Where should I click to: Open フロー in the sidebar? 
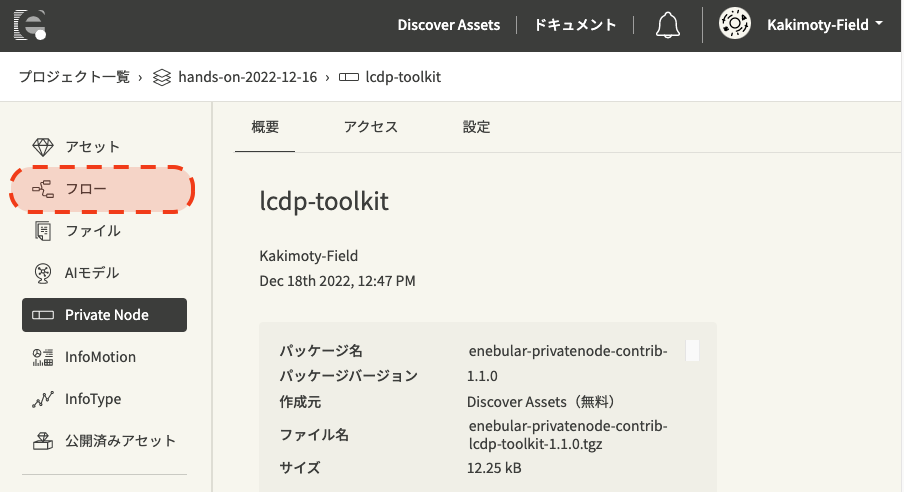pyautogui.click(x=104, y=189)
